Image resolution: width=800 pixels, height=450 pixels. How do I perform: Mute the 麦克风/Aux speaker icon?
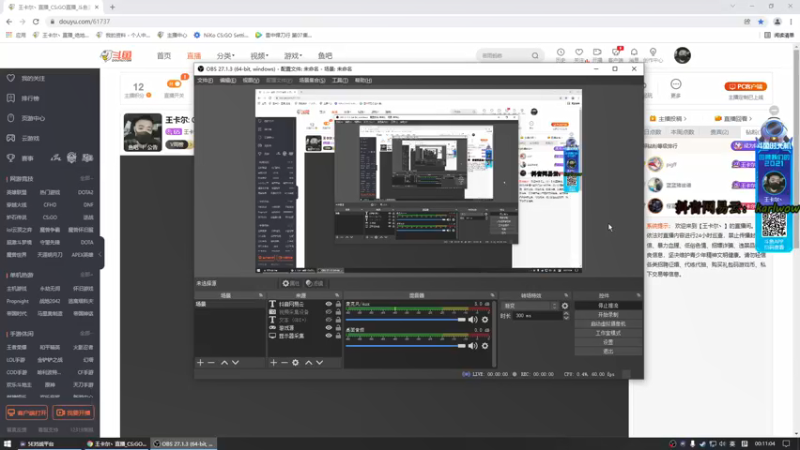(473, 319)
